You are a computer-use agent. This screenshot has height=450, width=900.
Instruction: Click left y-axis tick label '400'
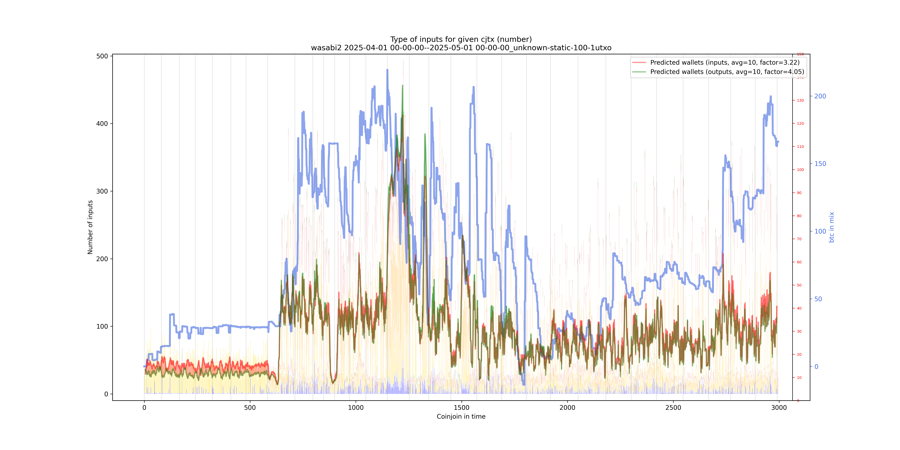pyautogui.click(x=102, y=123)
